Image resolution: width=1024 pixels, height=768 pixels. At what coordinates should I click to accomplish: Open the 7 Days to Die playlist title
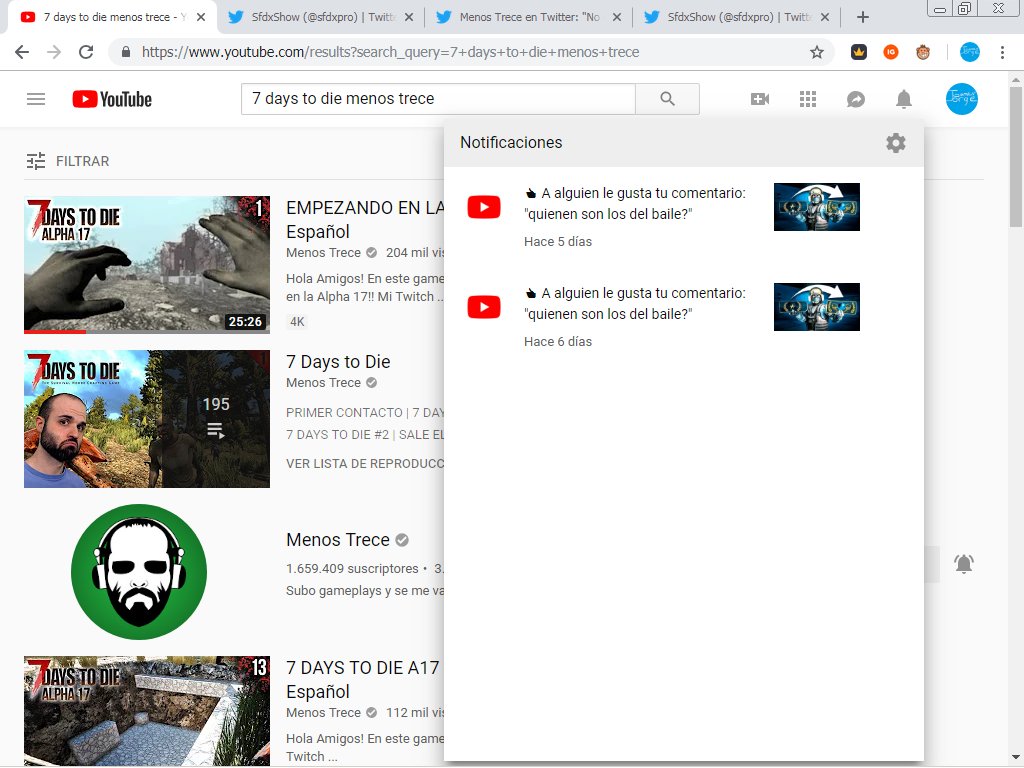tap(338, 361)
